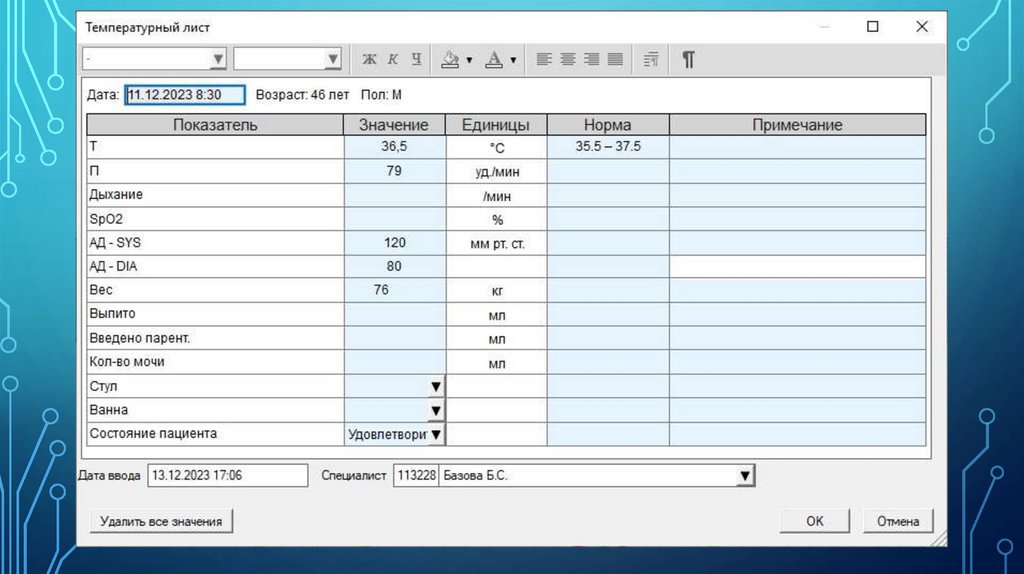The height and width of the screenshot is (574, 1024).
Task: Toggle underline (Ч) formatting
Action: tap(416, 60)
